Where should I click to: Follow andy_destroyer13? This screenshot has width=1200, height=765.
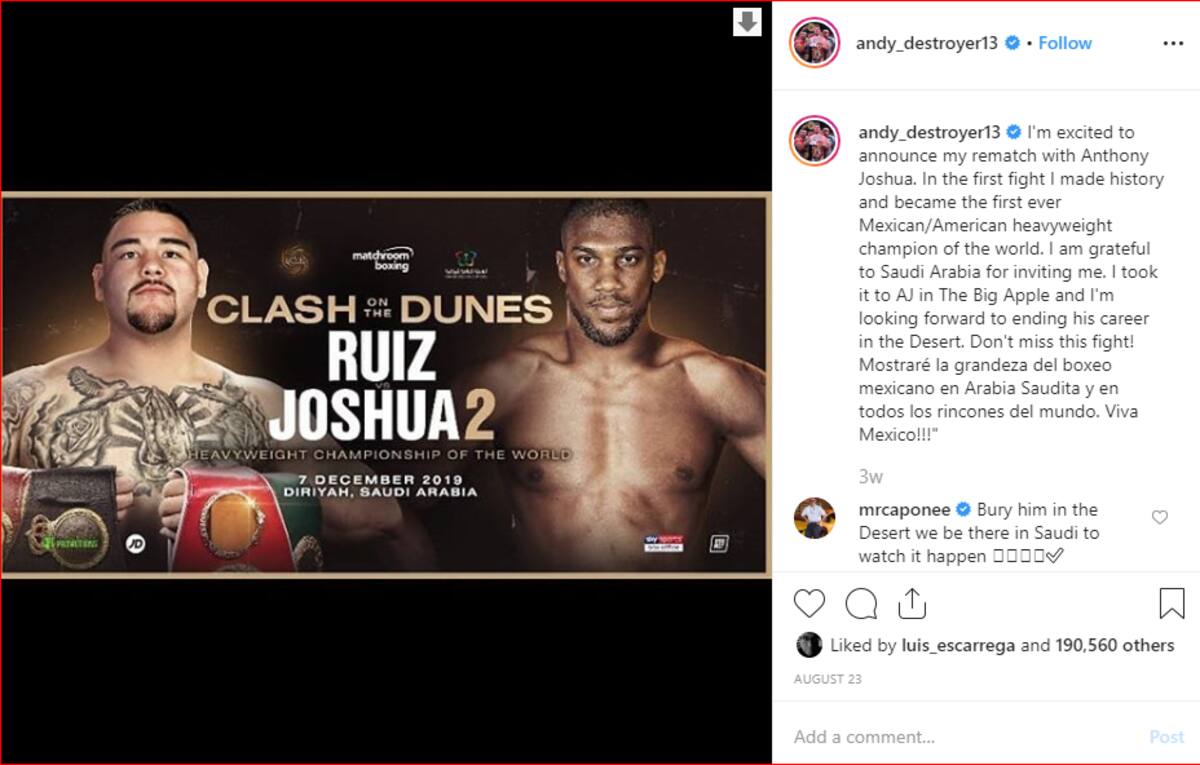pyautogui.click(x=1065, y=43)
